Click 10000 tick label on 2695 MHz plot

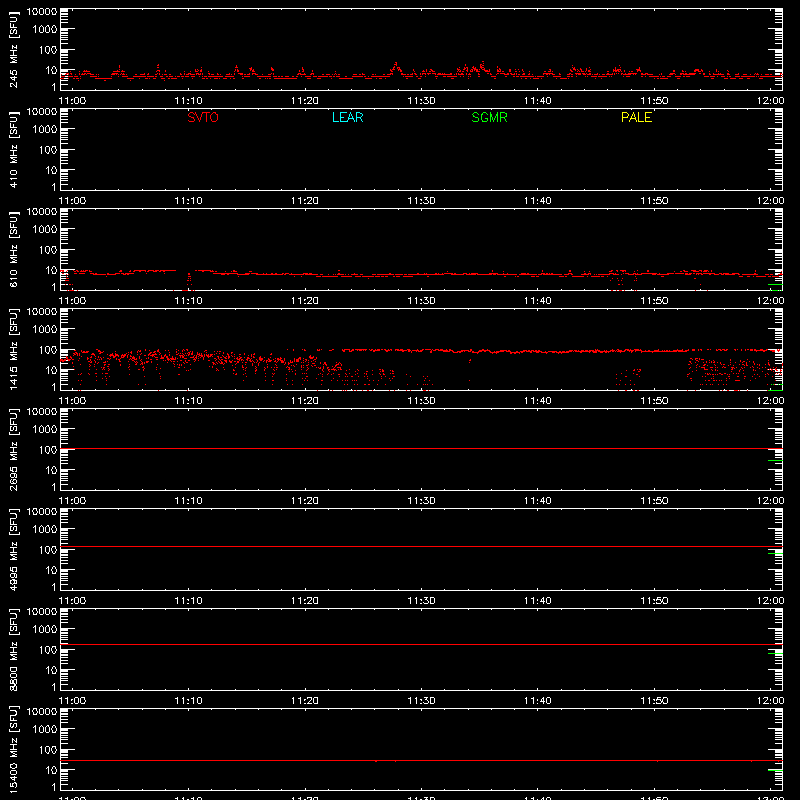tap(42, 412)
